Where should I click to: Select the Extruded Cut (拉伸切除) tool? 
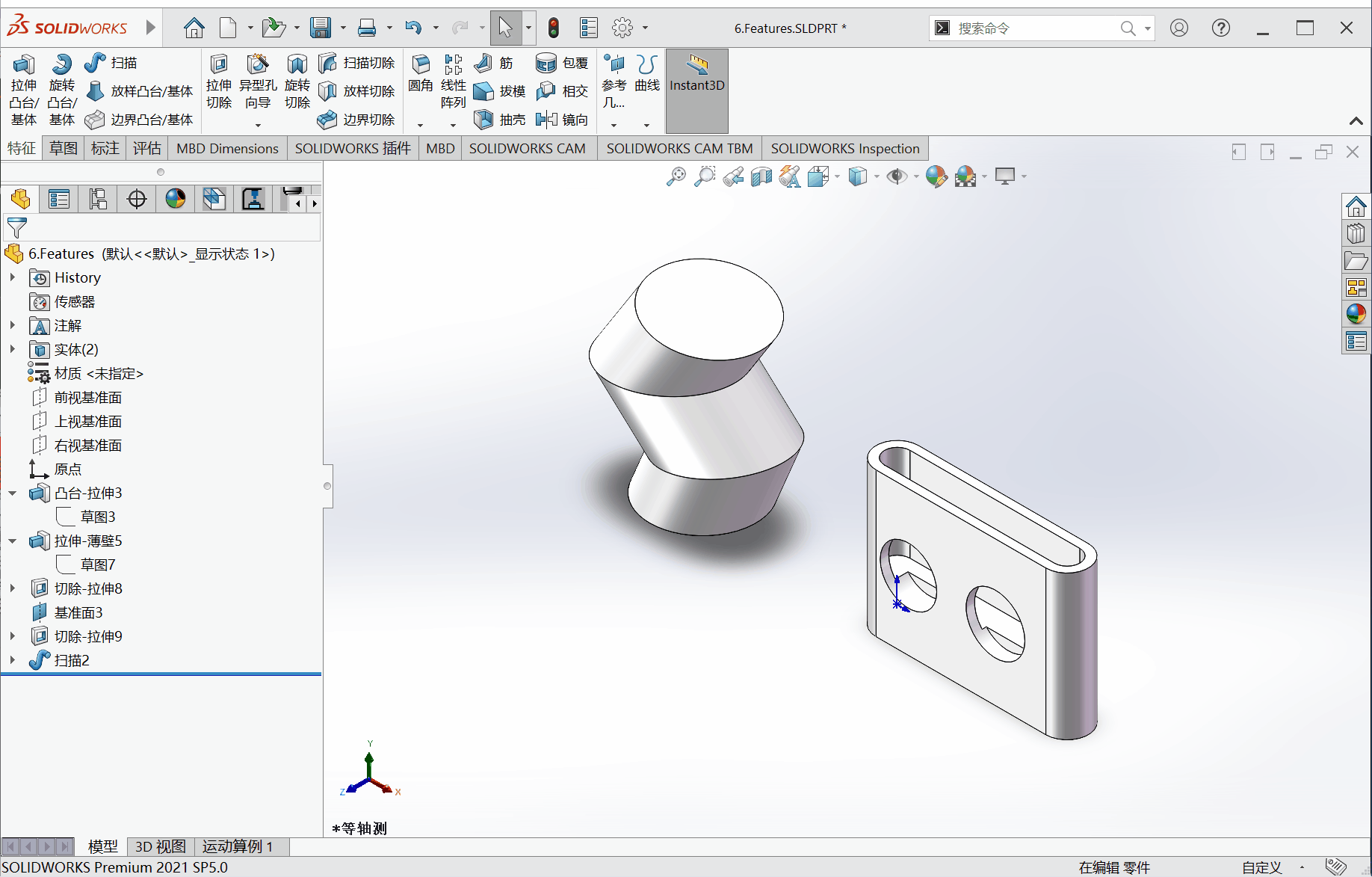tap(219, 82)
